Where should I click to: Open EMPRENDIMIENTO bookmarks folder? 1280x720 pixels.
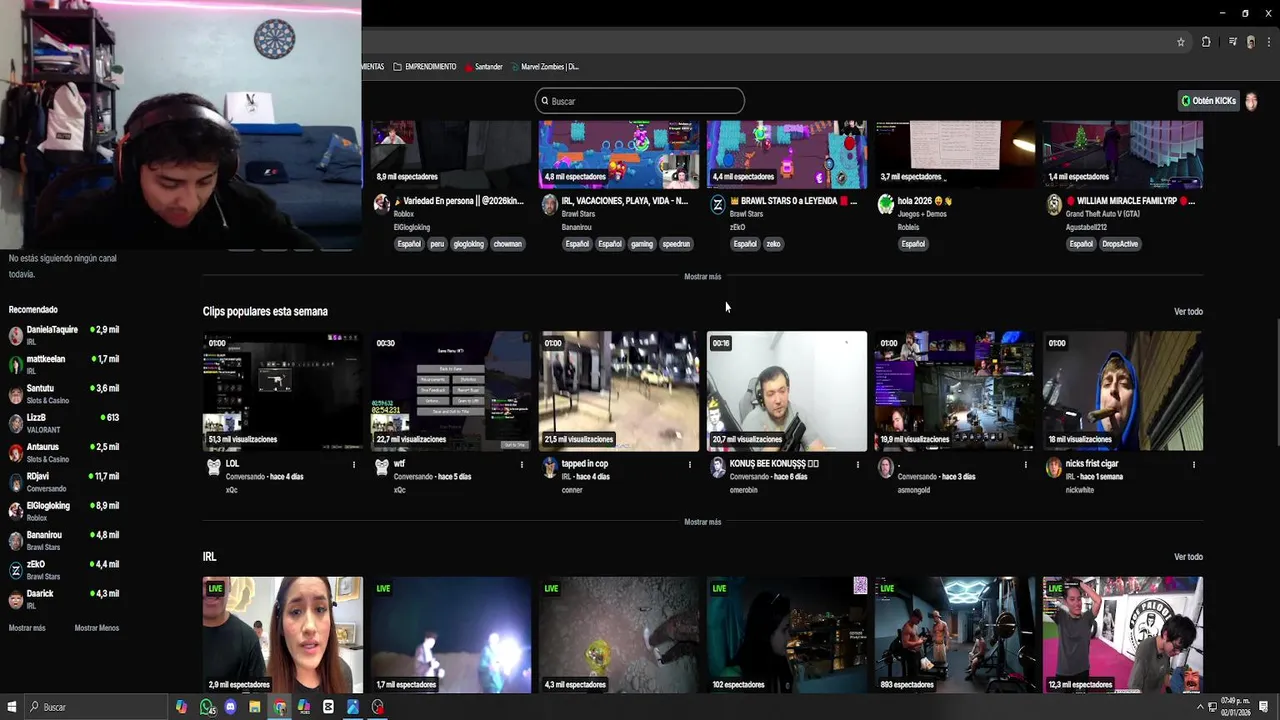click(x=425, y=67)
